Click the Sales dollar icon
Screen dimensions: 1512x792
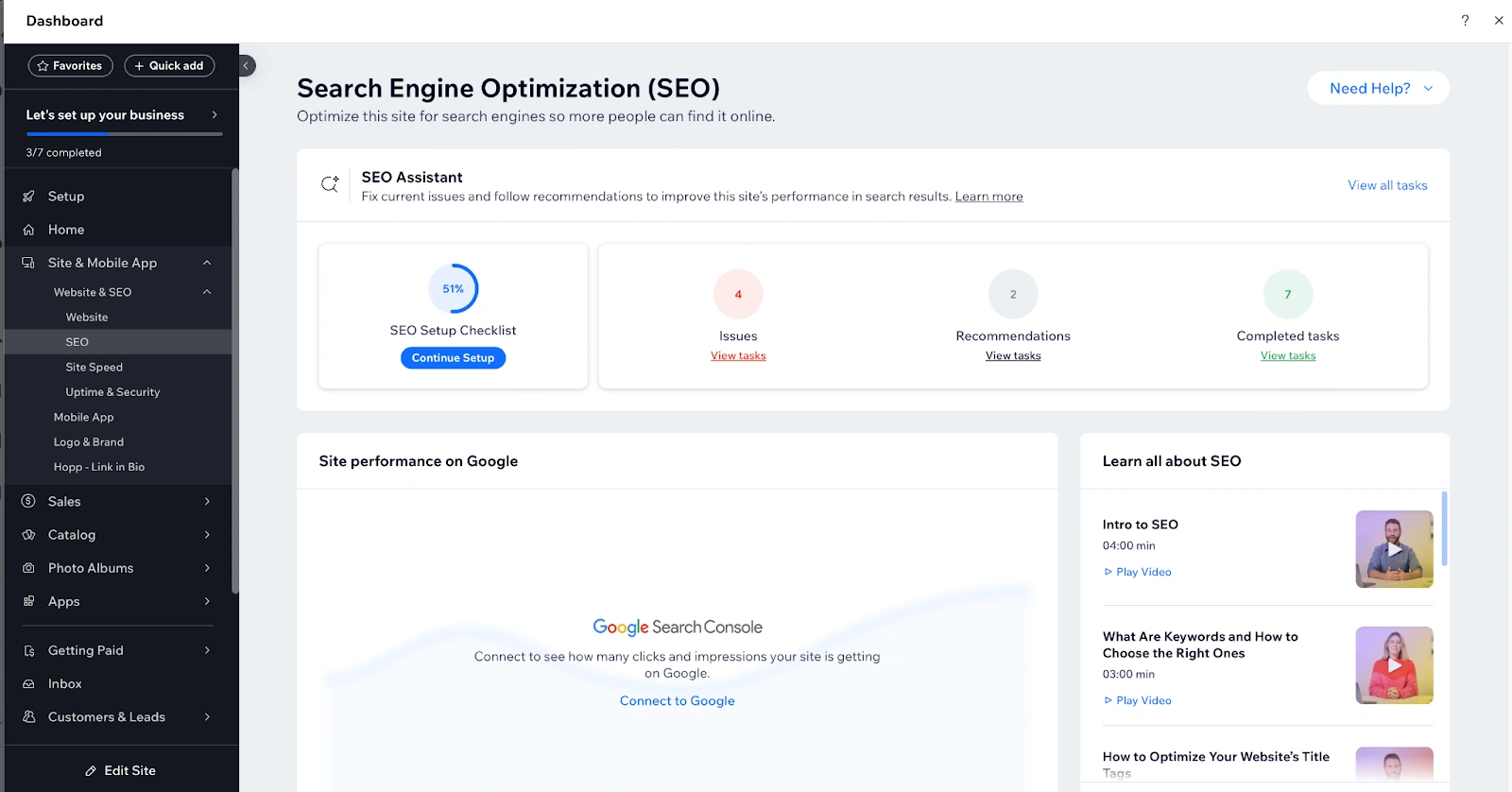click(28, 502)
